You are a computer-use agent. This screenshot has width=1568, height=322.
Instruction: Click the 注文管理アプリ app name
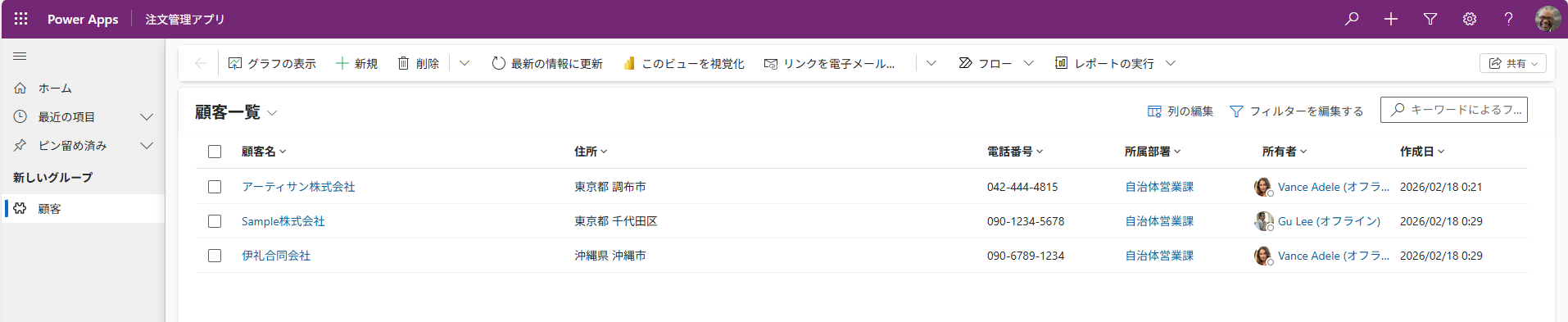[185, 19]
